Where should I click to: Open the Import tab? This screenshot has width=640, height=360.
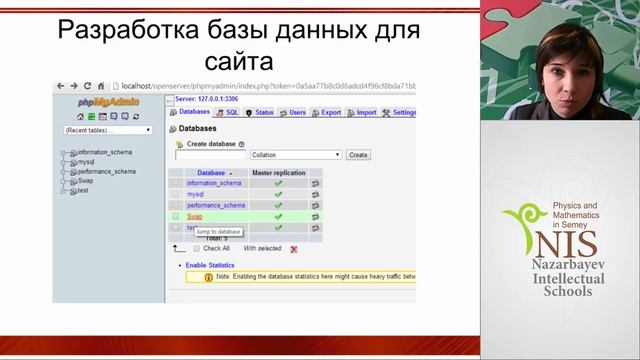pos(362,113)
